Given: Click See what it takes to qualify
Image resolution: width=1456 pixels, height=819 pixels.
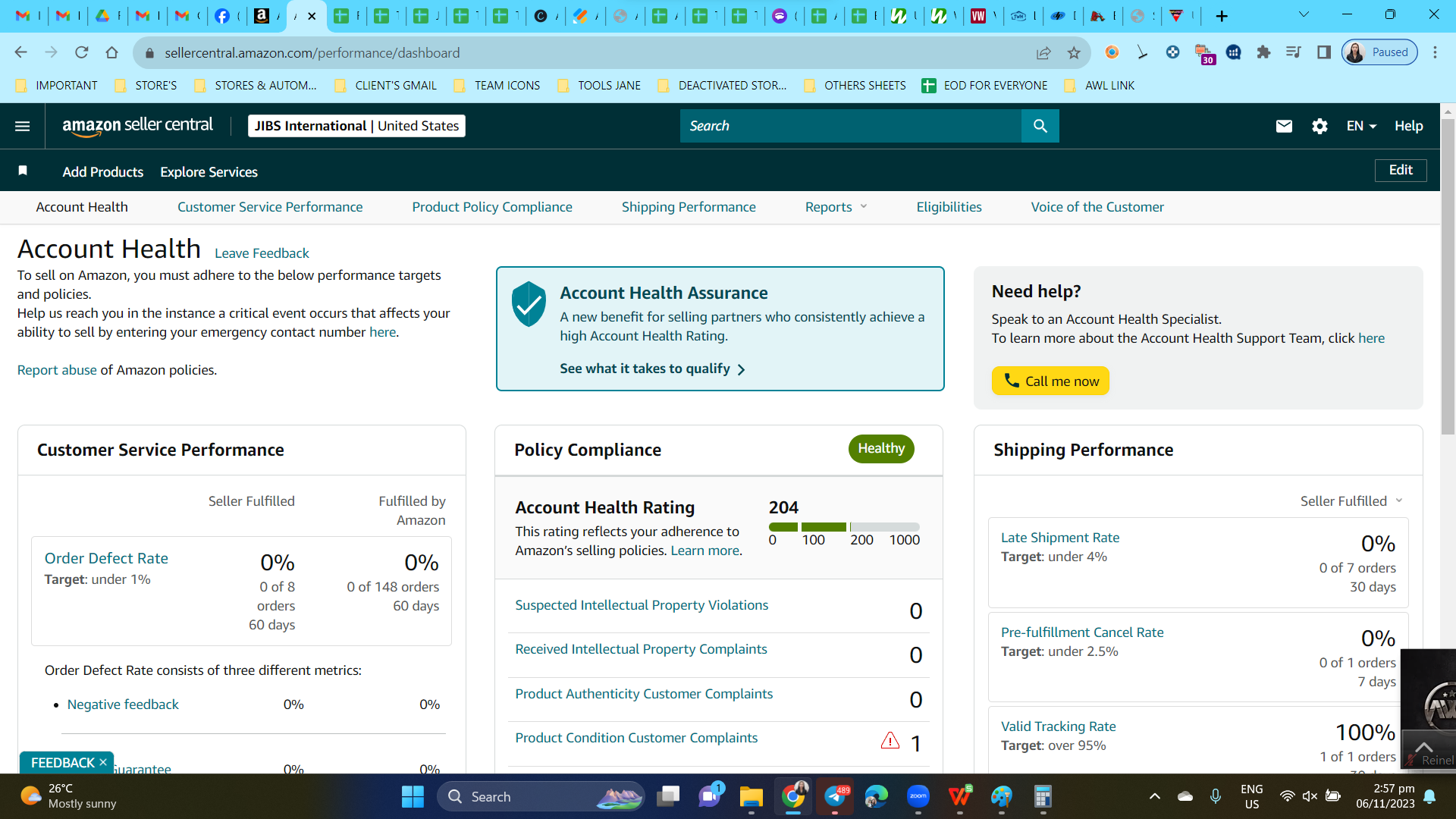Looking at the screenshot, I should (652, 369).
